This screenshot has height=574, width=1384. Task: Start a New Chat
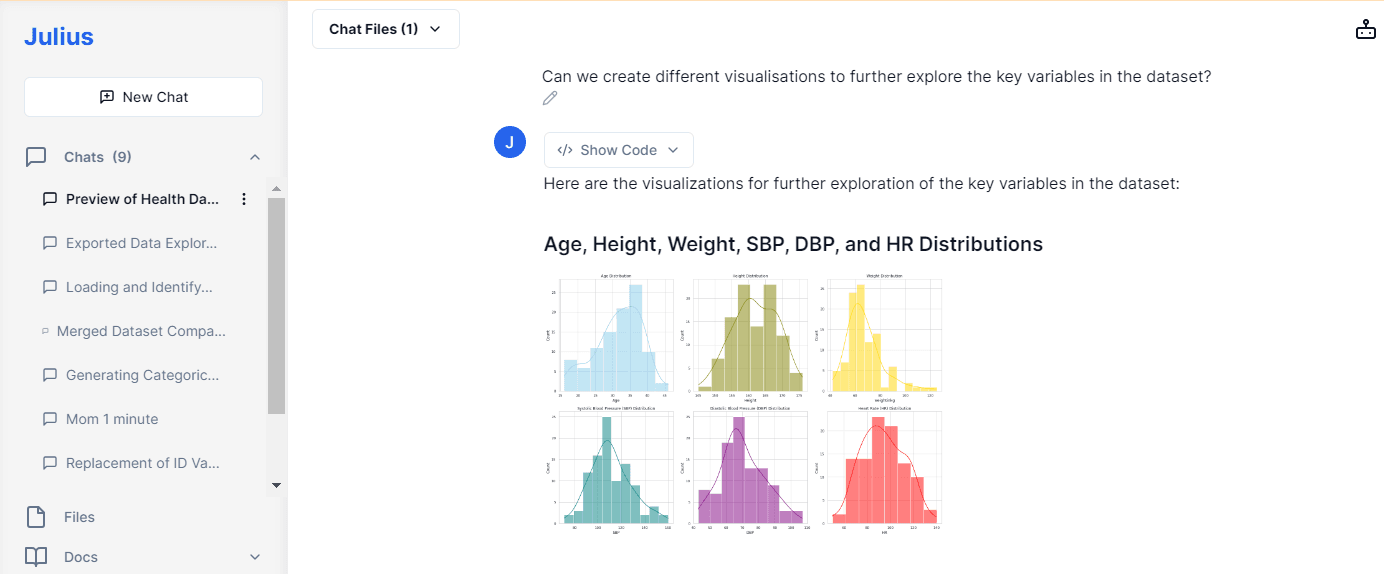pos(143,97)
